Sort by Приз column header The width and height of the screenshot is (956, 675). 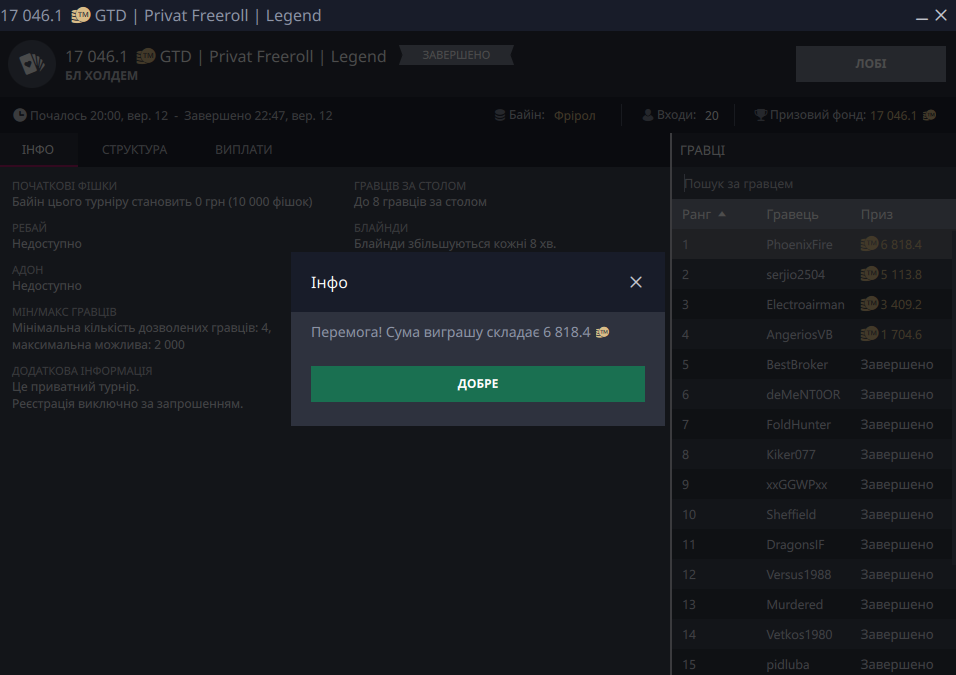(x=877, y=215)
